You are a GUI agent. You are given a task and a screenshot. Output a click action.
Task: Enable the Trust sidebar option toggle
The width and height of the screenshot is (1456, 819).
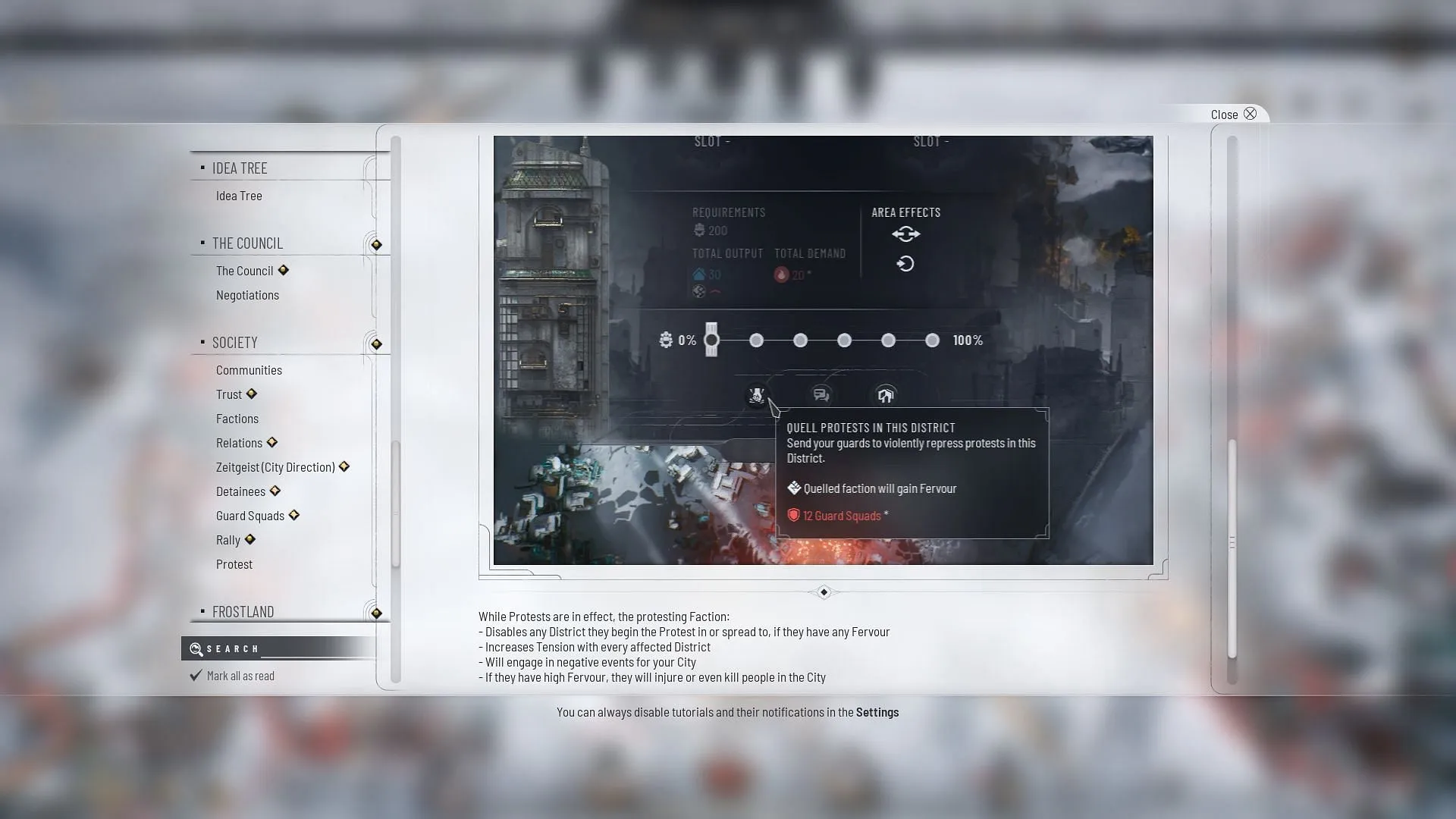[x=252, y=393]
